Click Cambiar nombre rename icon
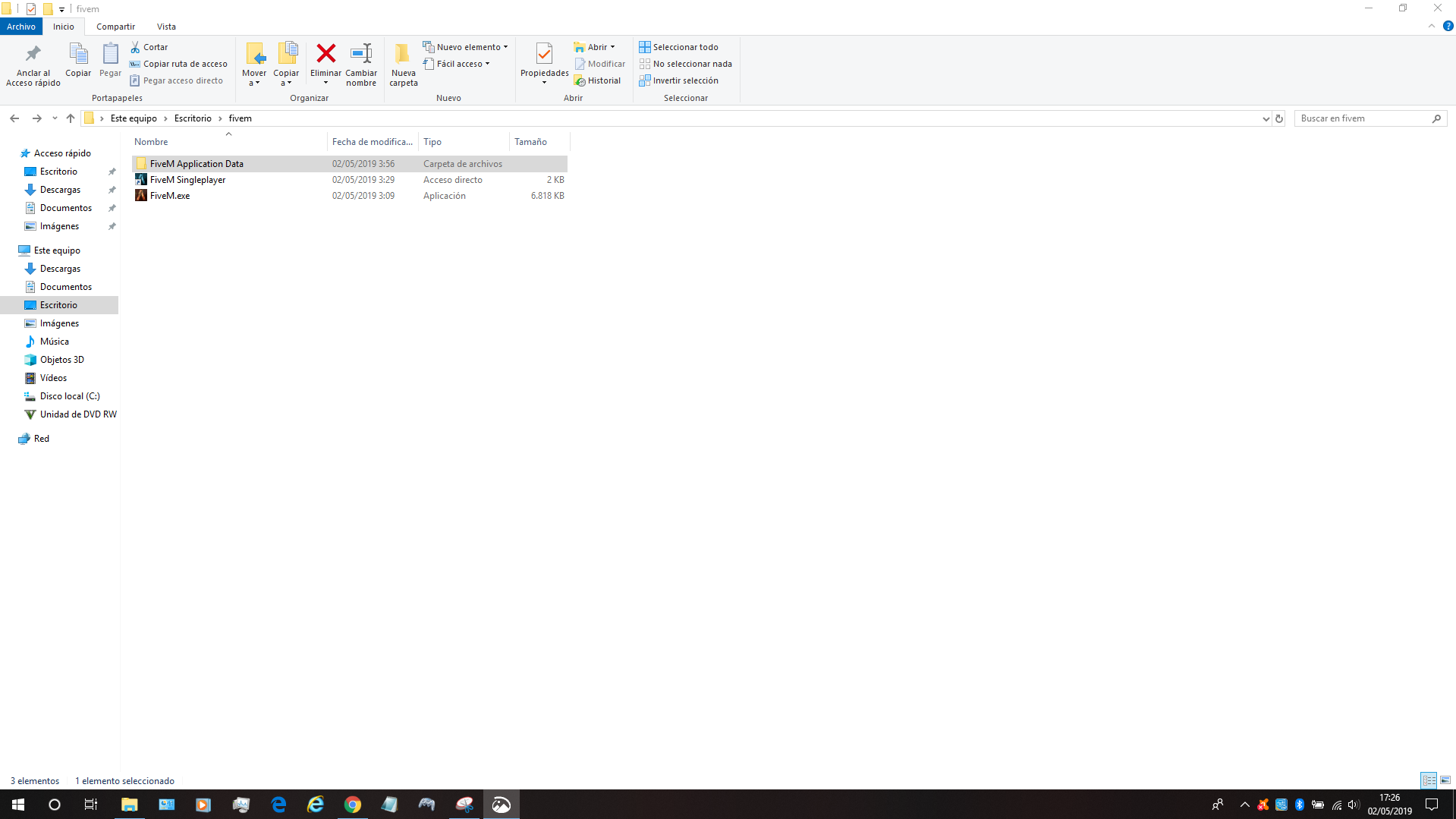1456x819 pixels. (361, 53)
